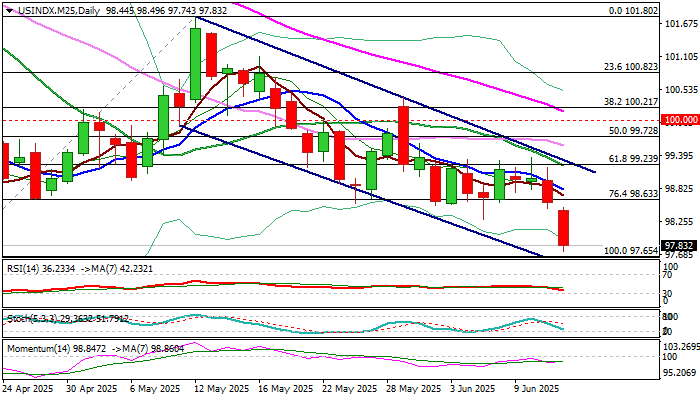
Task: Select the 0.0 101.802 Fibonacci level label
Action: click(x=633, y=11)
